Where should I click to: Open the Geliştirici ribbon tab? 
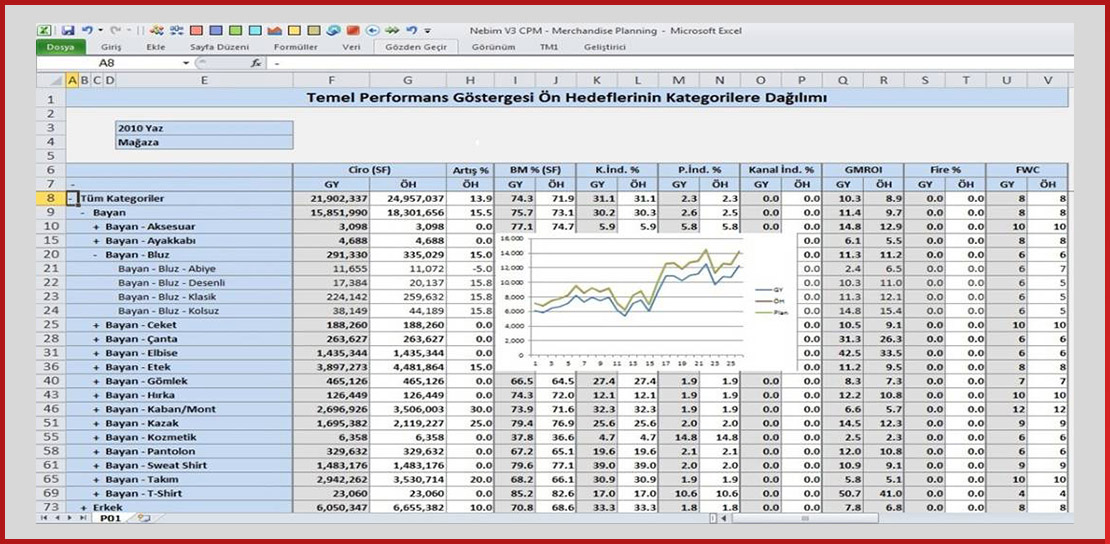[x=605, y=47]
